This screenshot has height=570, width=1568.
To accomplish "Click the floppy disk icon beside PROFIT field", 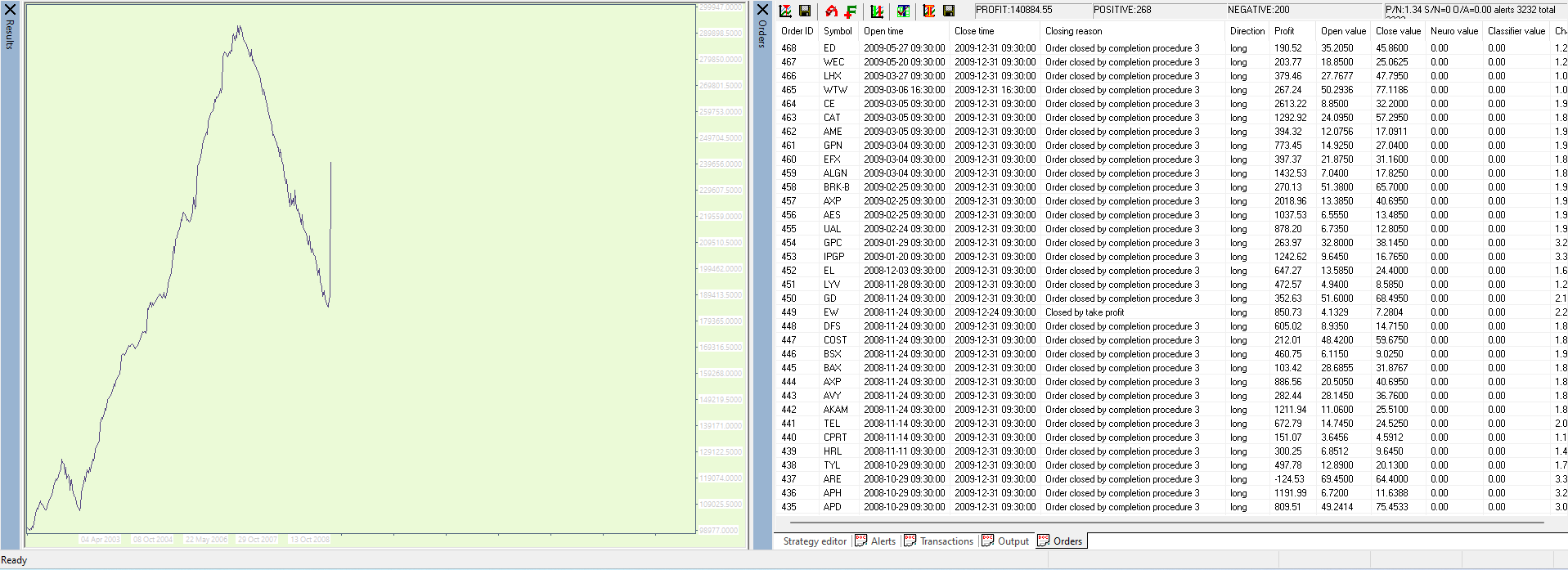I will point(949,11).
